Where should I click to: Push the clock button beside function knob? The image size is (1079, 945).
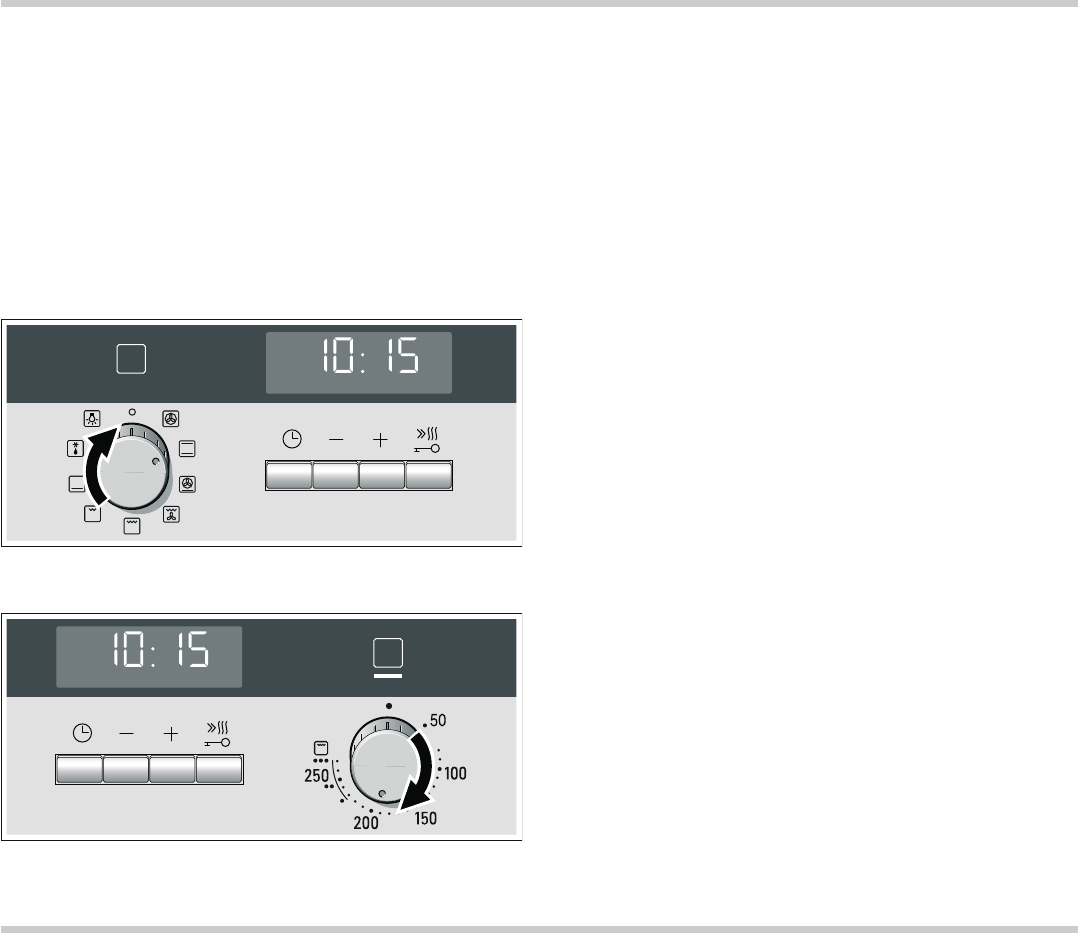pos(289,476)
